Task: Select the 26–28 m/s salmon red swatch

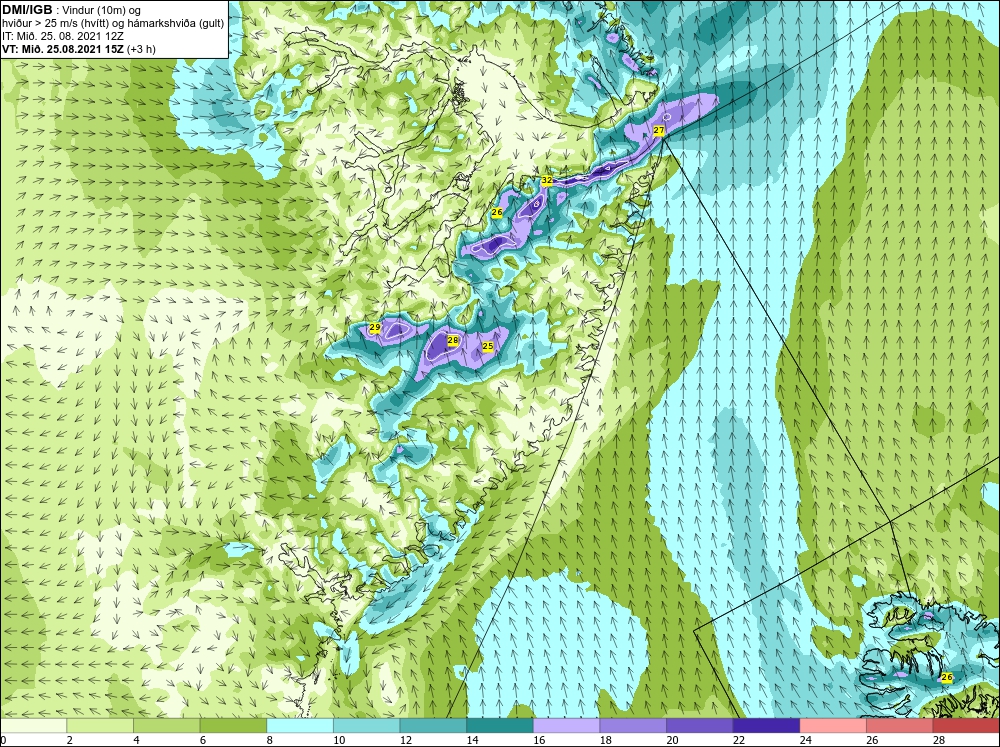Action: pyautogui.click(x=899, y=726)
